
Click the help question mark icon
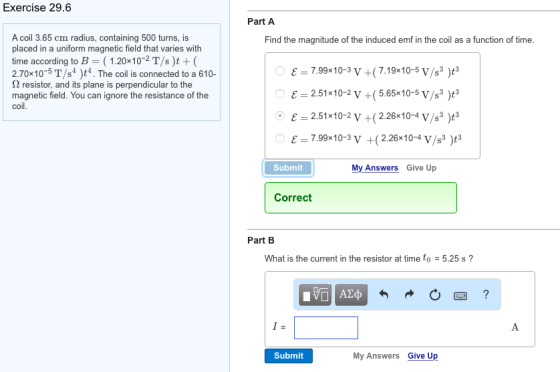[486, 295]
